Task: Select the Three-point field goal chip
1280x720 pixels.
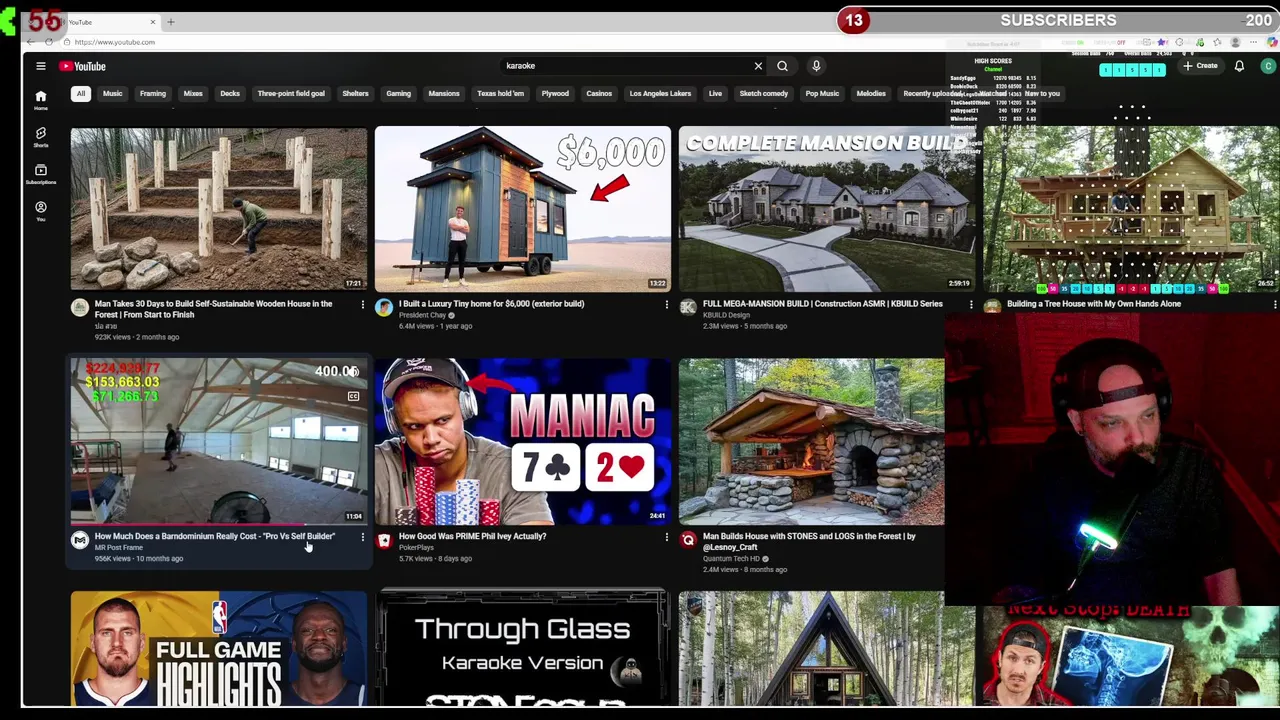Action: 291,94
